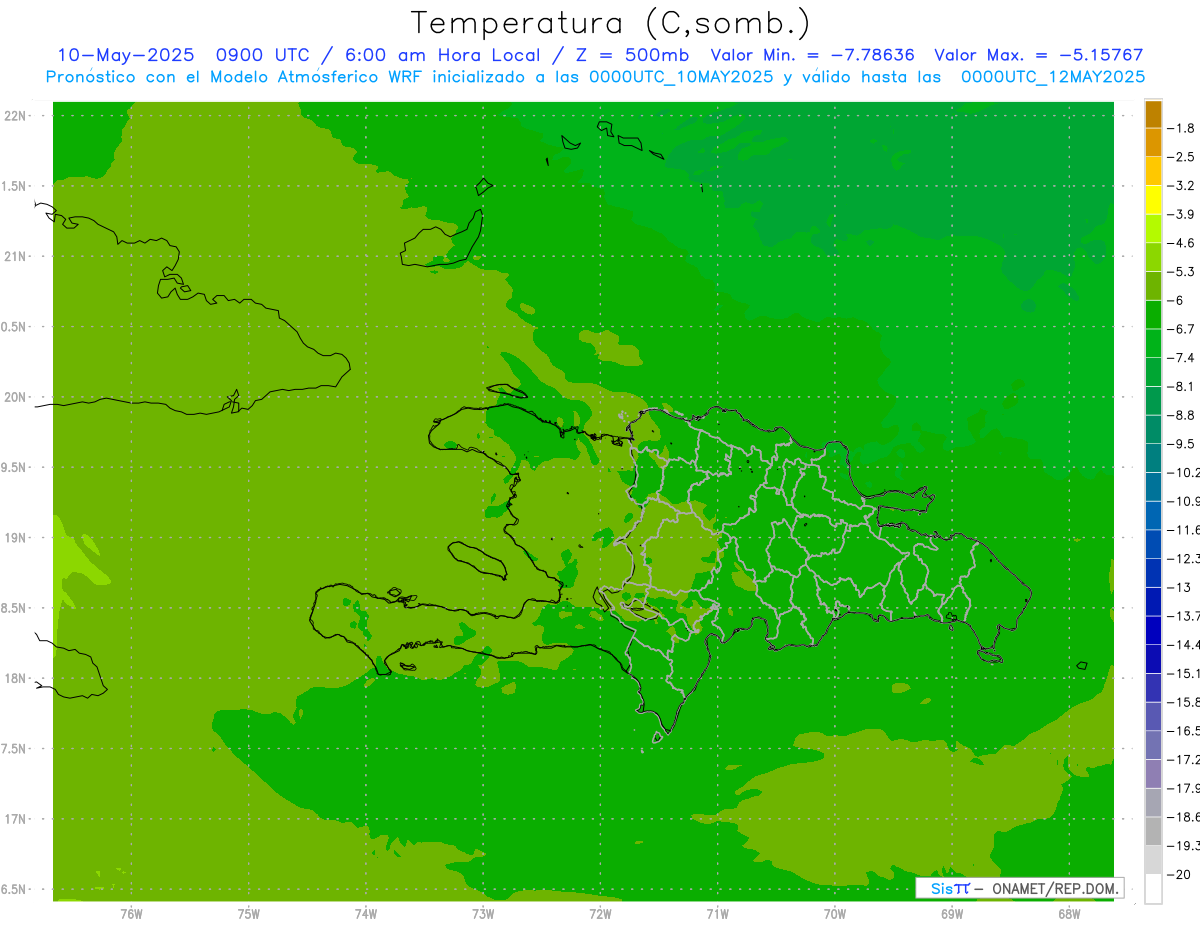The image size is (1200, 927).
Task: Click the 75W longitude label
Action: [248, 913]
